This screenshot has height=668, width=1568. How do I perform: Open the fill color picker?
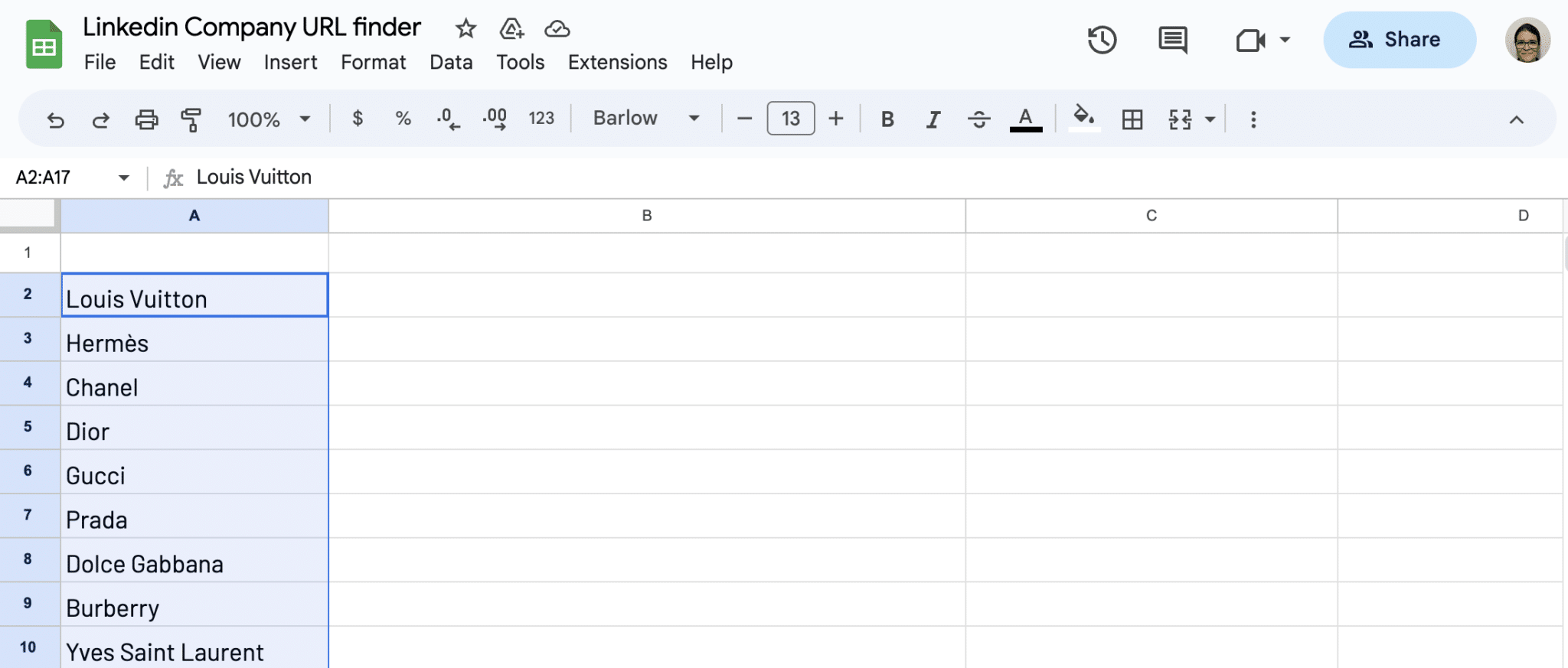1083,119
